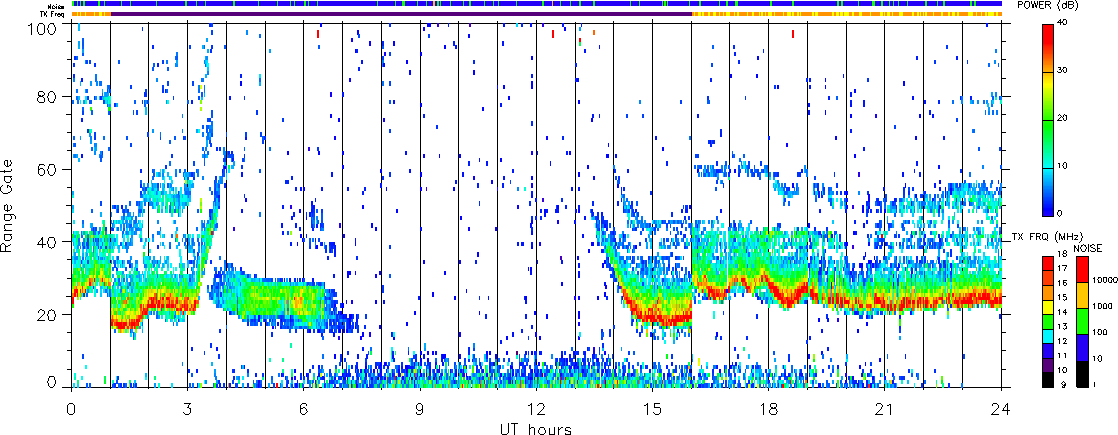Click the "NOISE" legend title
Image resolution: width=1118 pixels, height=435 pixels.
pos(1088,248)
